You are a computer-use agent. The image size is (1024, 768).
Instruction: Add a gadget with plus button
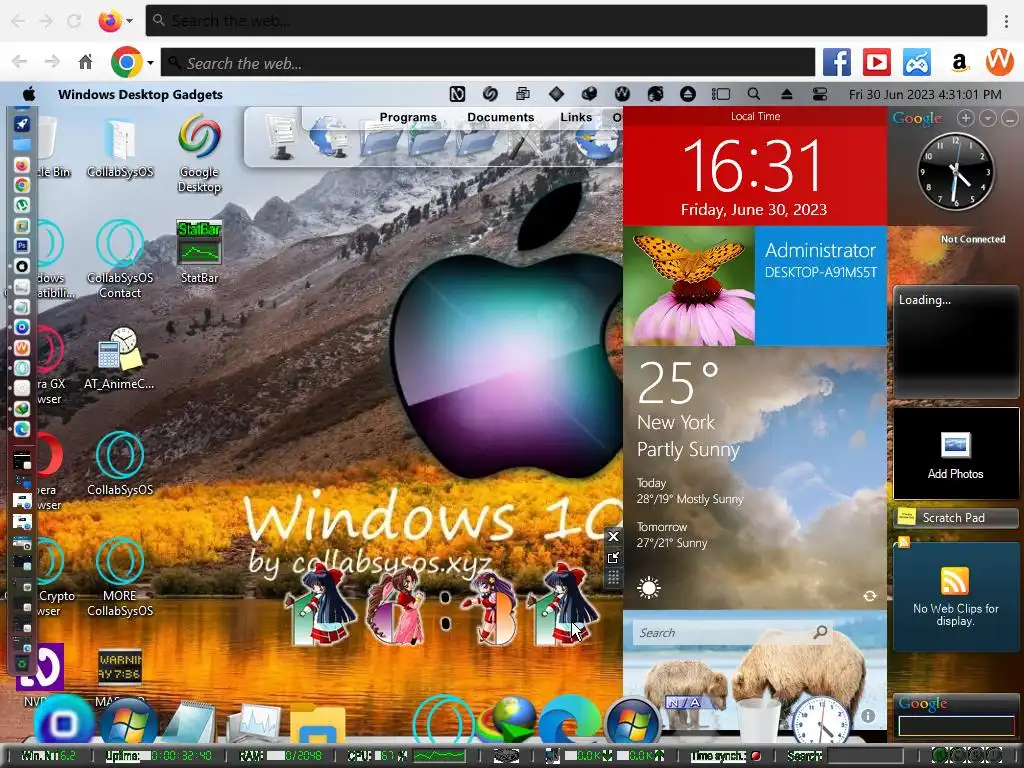pyautogui.click(x=965, y=118)
